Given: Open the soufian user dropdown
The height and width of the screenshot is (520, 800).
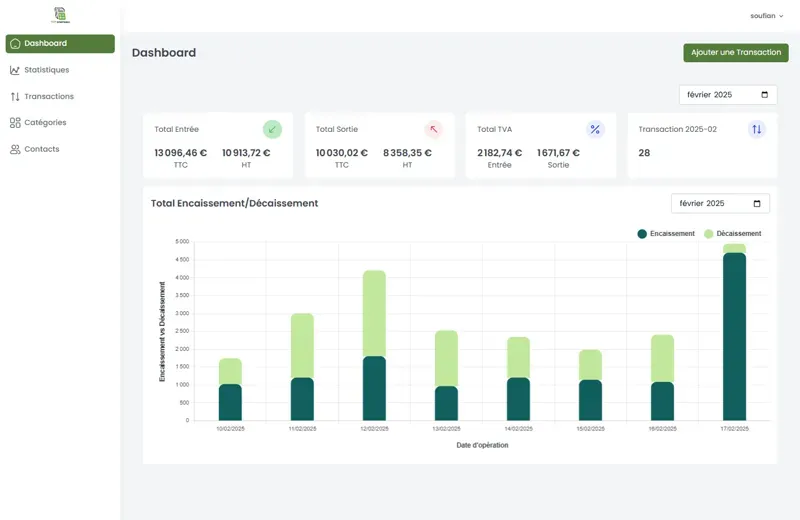Looking at the screenshot, I should pos(766,16).
